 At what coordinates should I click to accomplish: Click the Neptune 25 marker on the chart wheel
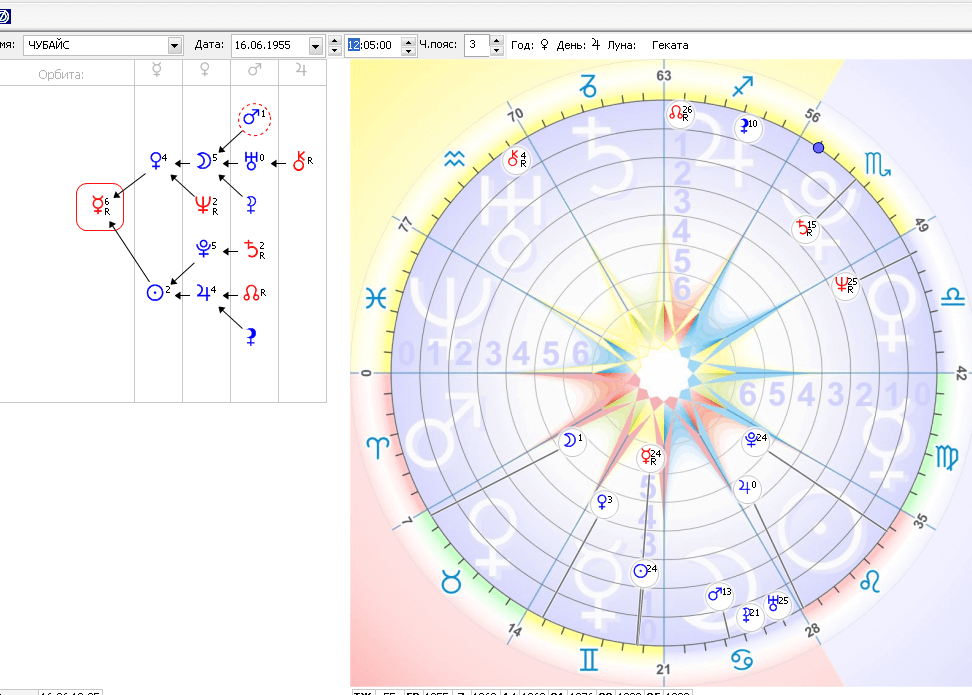tap(845, 285)
